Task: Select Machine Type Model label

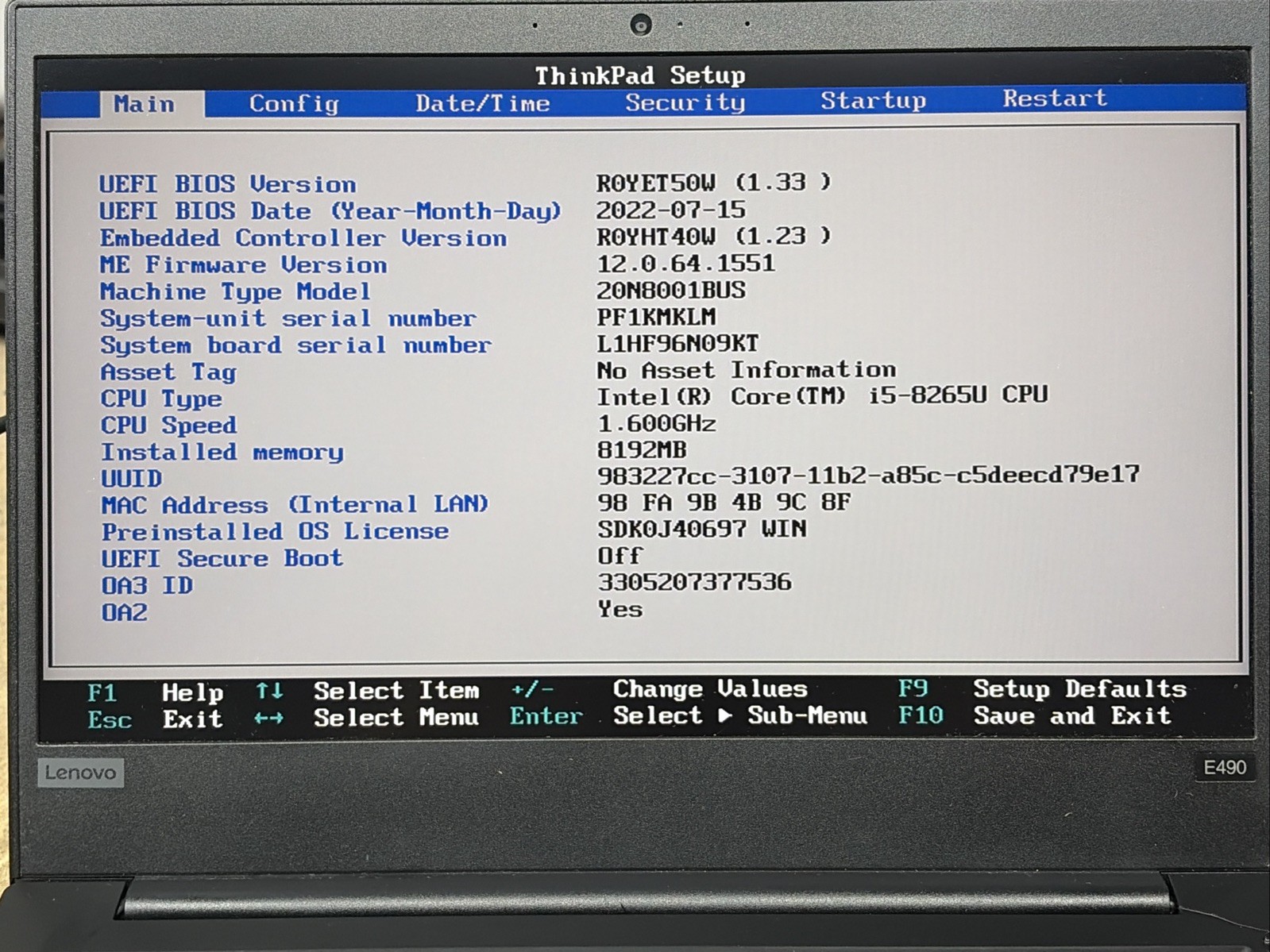Action: point(235,292)
